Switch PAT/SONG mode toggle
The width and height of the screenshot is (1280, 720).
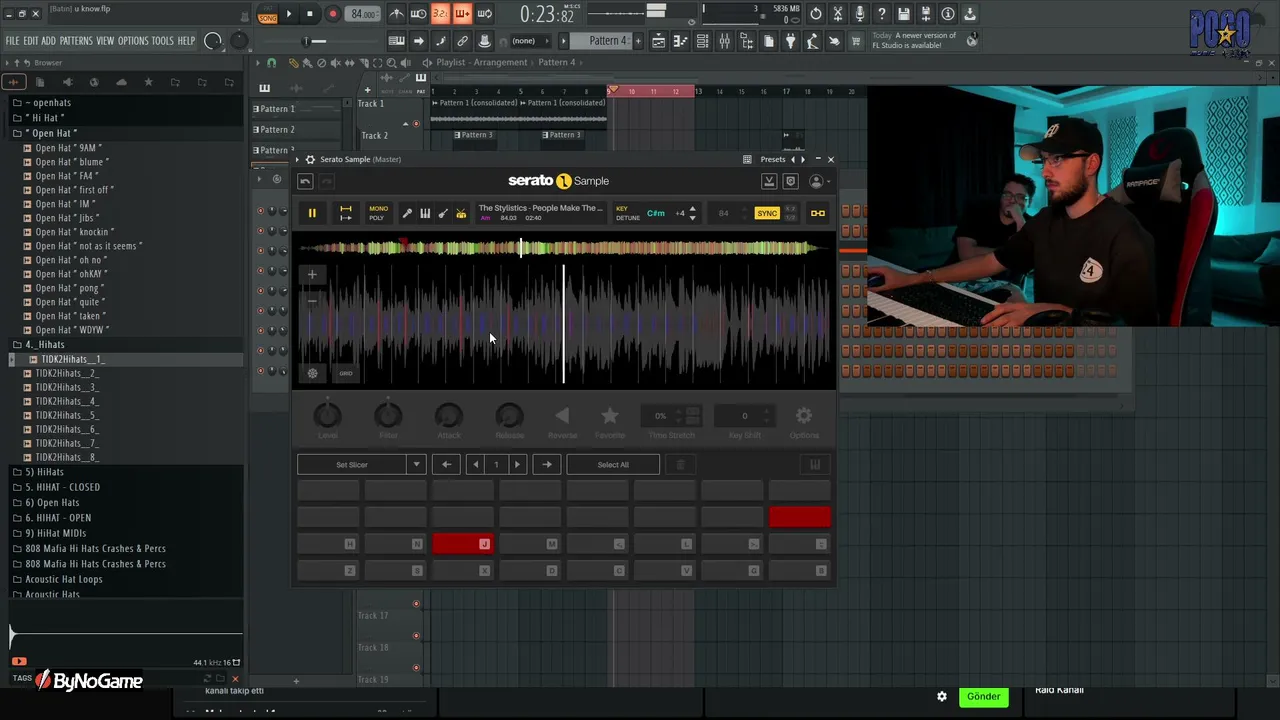coord(267,14)
